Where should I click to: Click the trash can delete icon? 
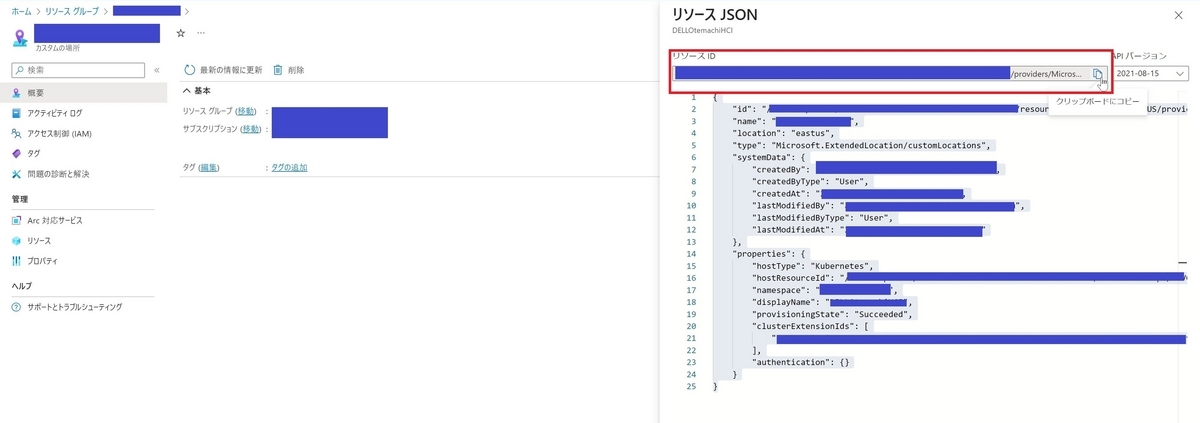click(x=278, y=70)
